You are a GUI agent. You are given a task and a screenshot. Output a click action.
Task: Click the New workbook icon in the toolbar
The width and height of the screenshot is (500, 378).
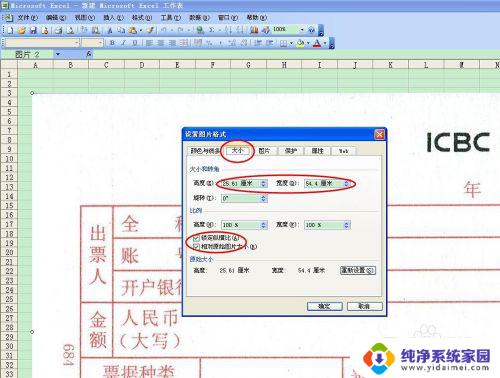[10, 30]
